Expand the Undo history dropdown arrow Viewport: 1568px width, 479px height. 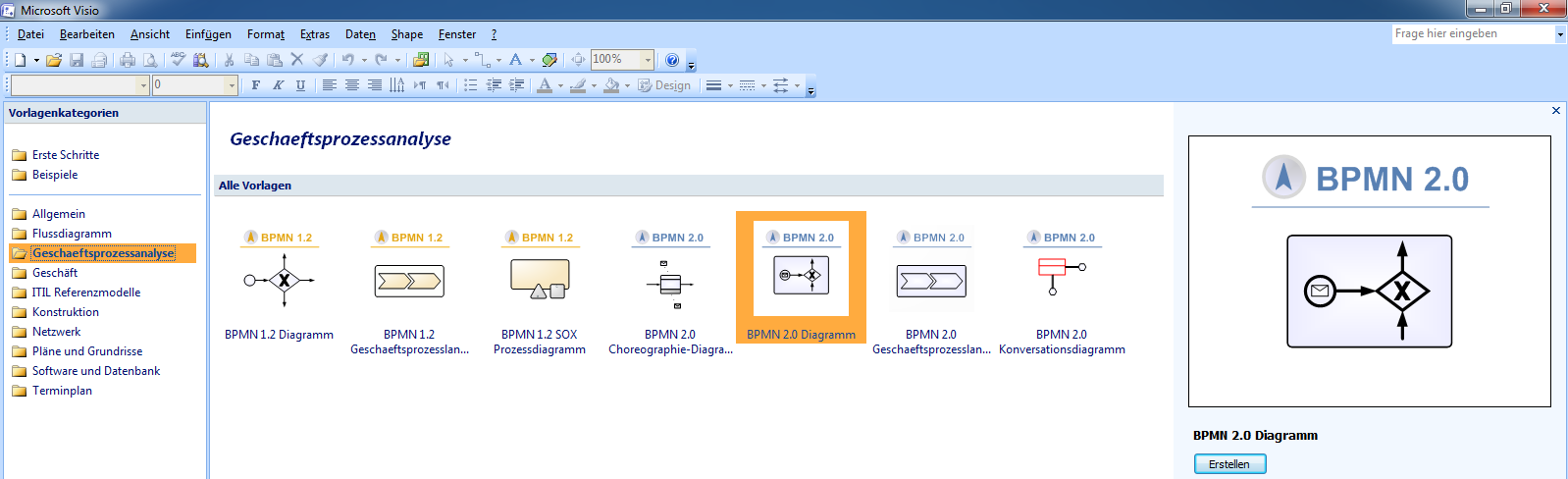click(364, 60)
